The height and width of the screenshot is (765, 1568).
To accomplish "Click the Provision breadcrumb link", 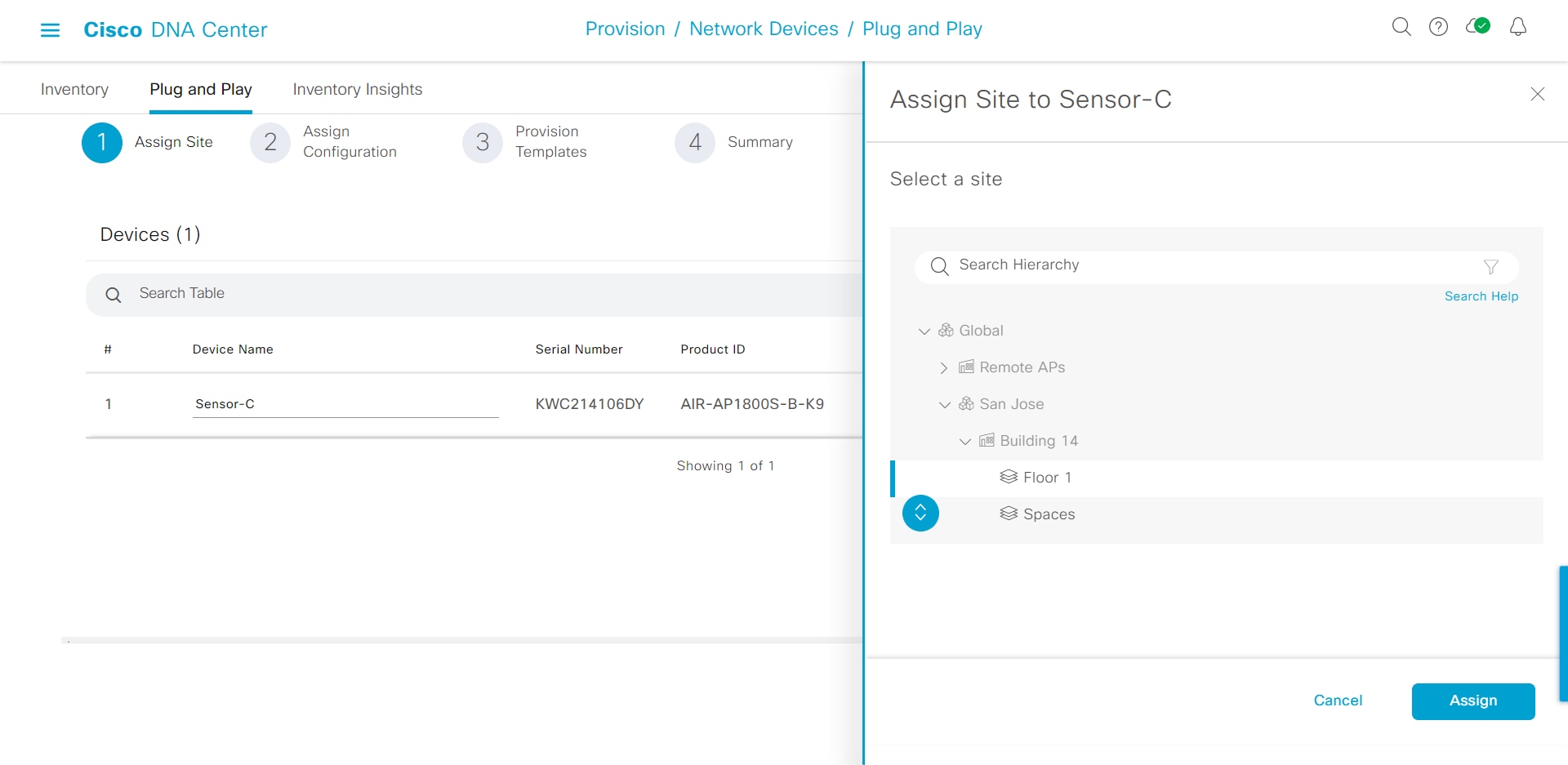I will tap(626, 29).
